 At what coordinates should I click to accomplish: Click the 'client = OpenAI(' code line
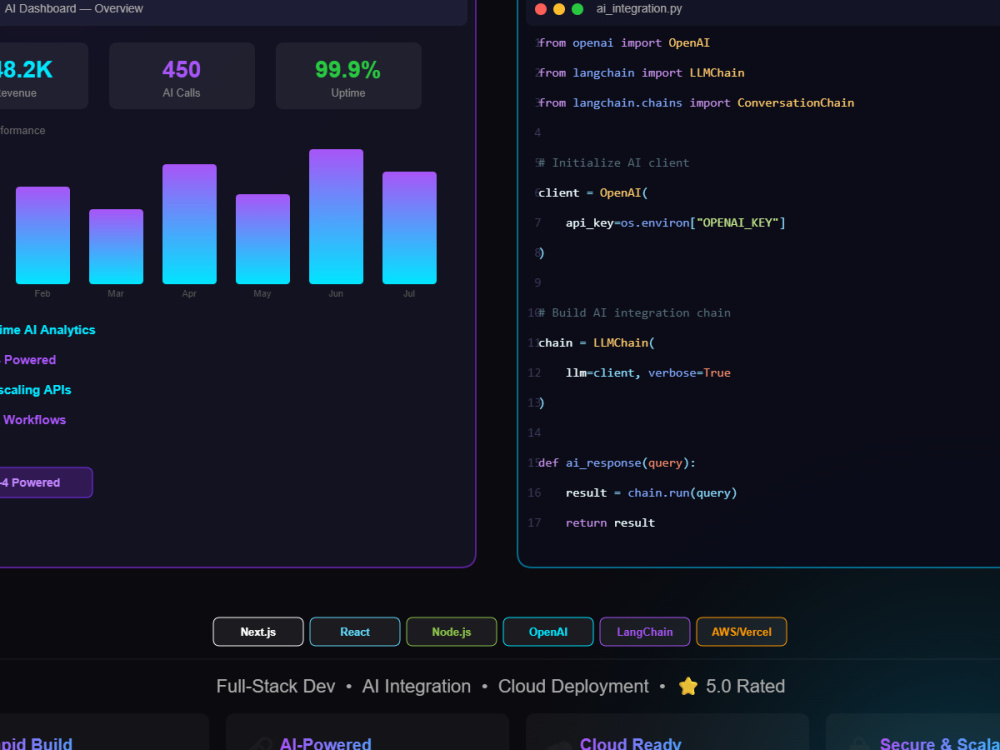(x=592, y=193)
